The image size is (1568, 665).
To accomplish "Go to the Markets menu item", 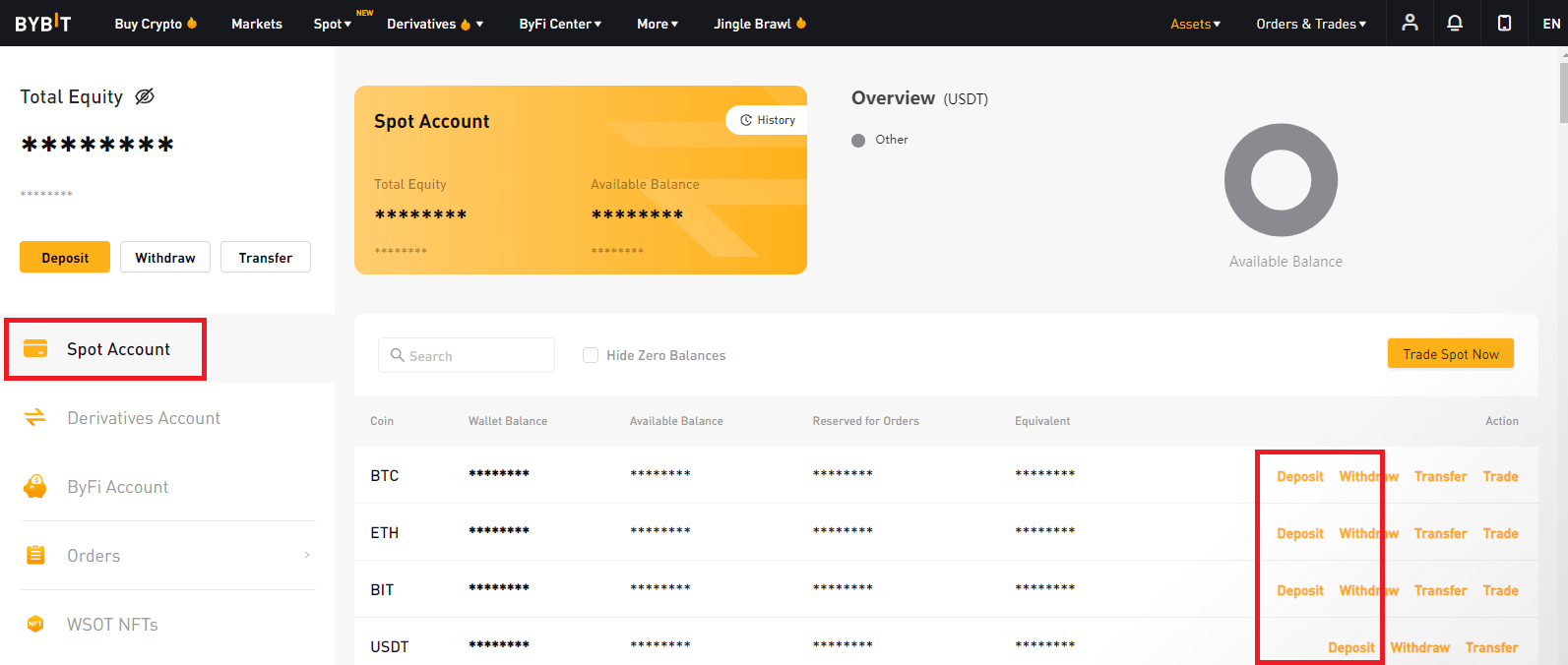I will pyautogui.click(x=256, y=24).
